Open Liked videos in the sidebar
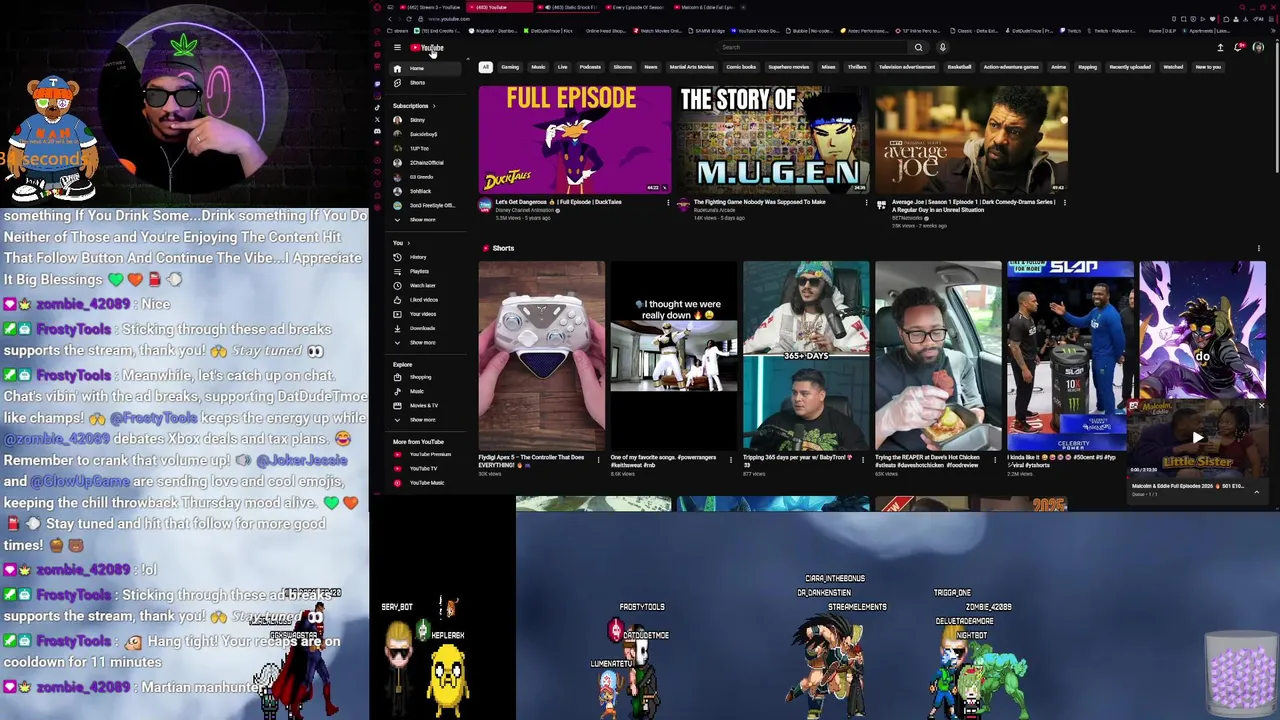The width and height of the screenshot is (1280, 720). [426, 299]
